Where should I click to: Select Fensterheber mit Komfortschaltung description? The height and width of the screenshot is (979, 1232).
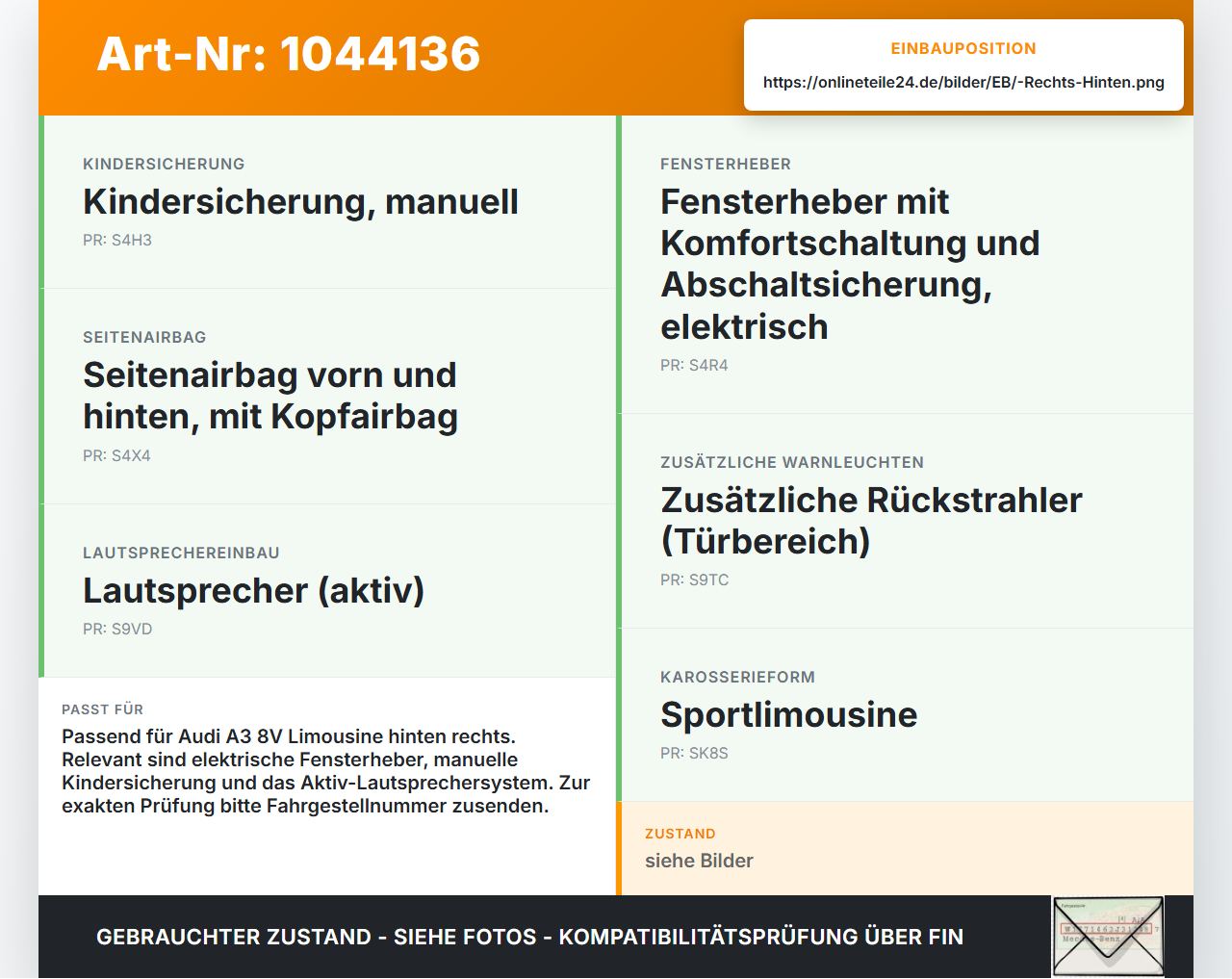click(850, 265)
